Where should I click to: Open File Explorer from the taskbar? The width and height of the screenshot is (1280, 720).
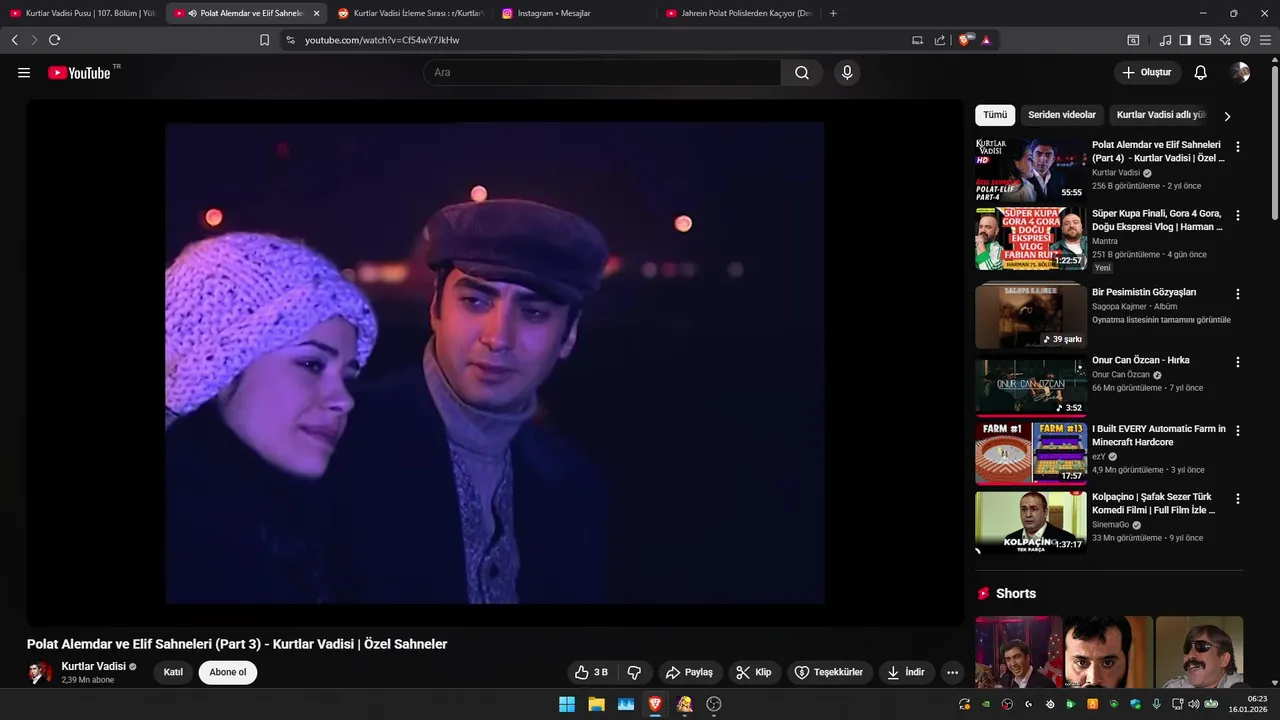point(596,704)
